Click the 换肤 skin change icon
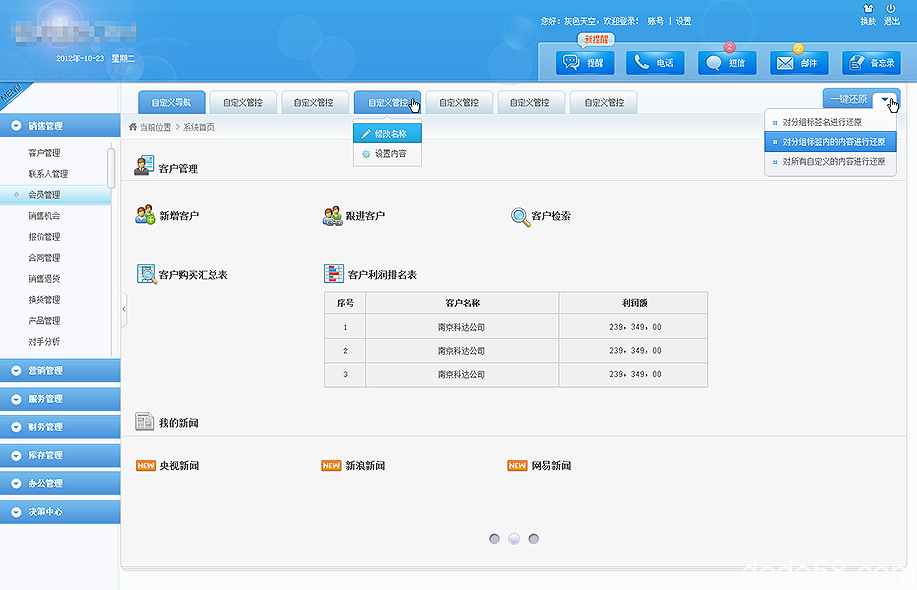Viewport: 917px width, 590px height. point(867,10)
